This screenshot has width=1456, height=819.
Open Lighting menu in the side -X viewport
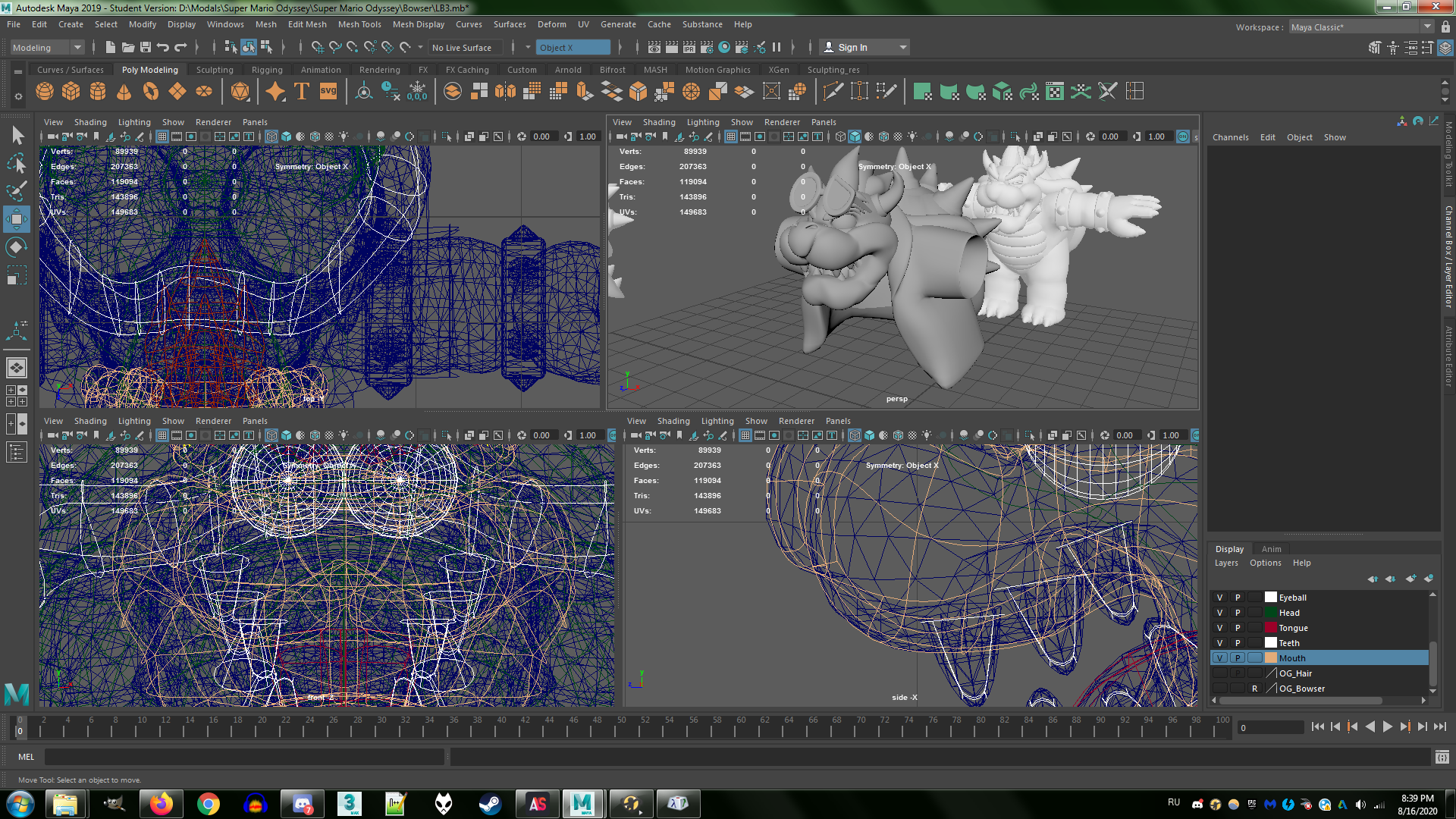pyautogui.click(x=717, y=421)
